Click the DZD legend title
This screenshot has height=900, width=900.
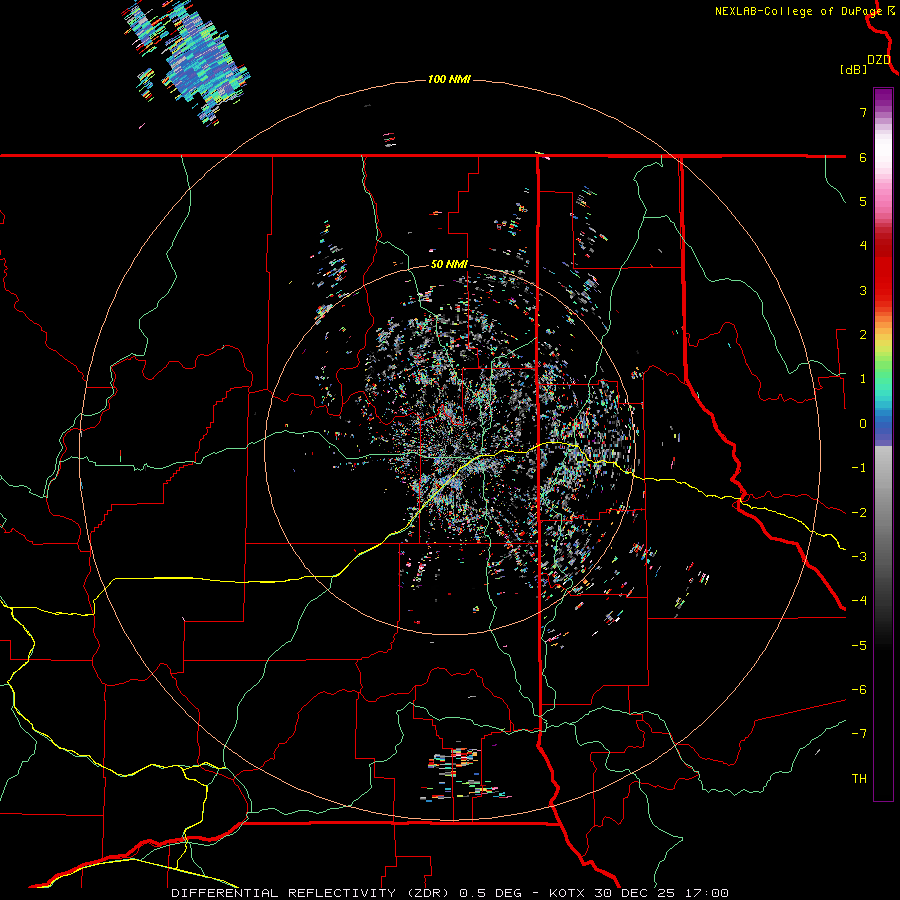click(879, 60)
